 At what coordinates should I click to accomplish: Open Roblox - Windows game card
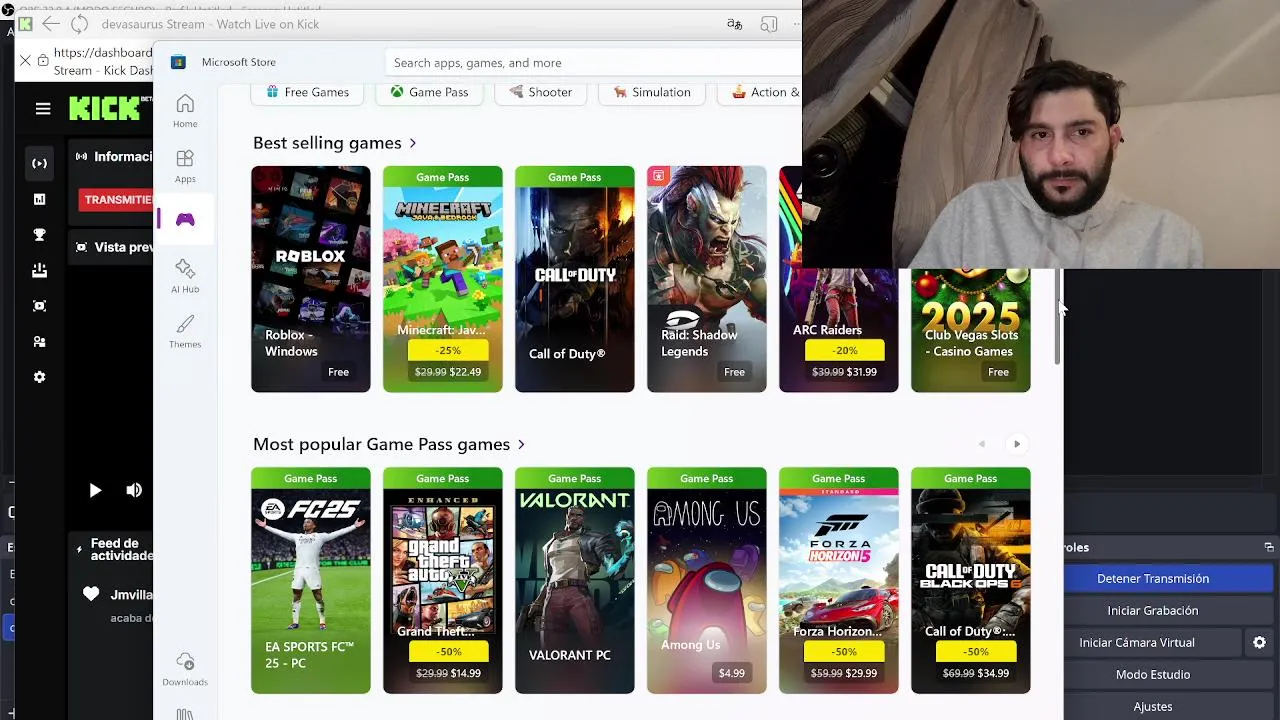[311, 279]
